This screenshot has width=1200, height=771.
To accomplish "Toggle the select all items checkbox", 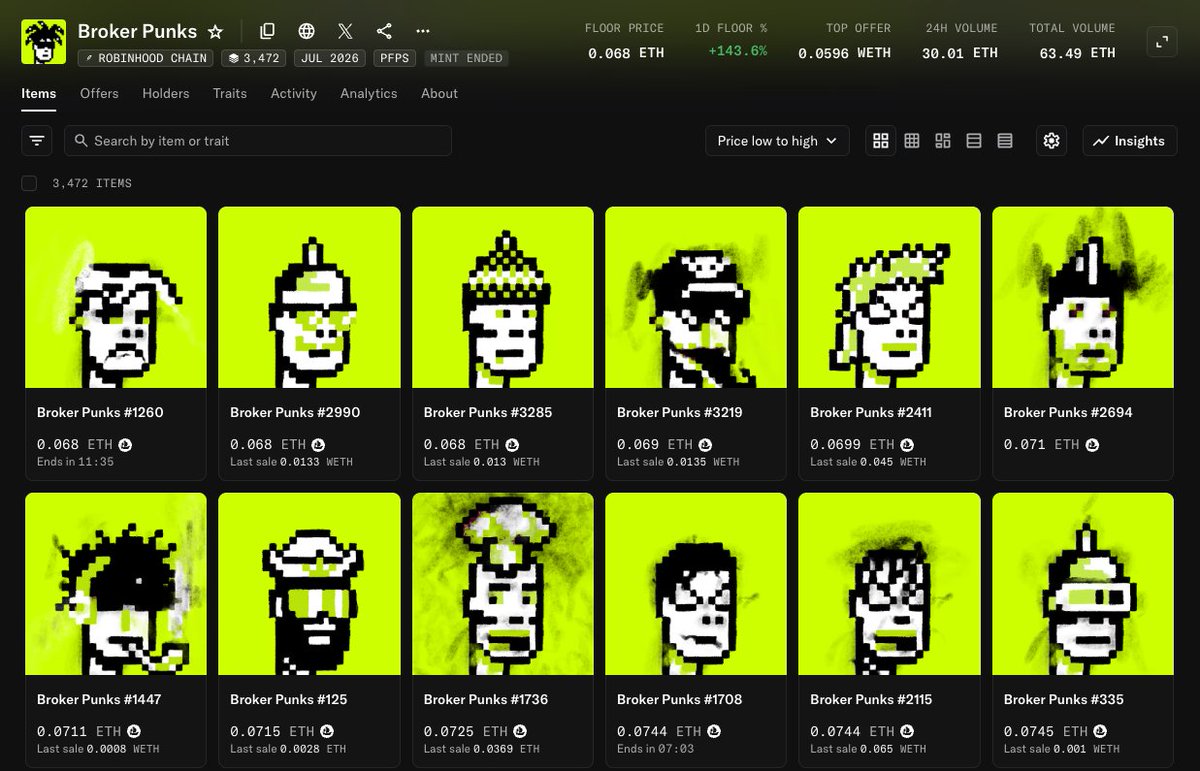I will click(x=29, y=183).
